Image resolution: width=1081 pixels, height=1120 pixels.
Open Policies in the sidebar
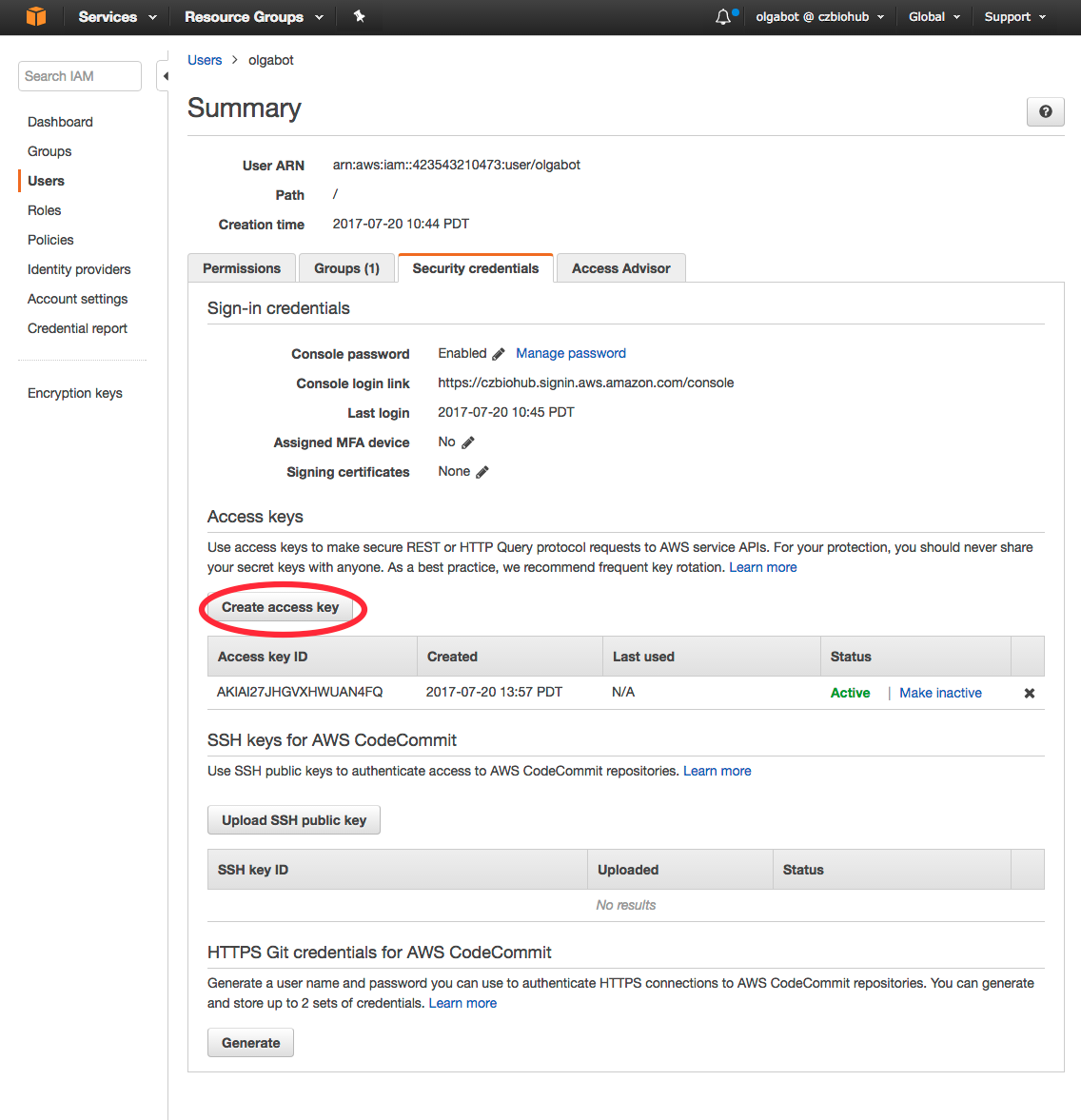pyautogui.click(x=50, y=240)
